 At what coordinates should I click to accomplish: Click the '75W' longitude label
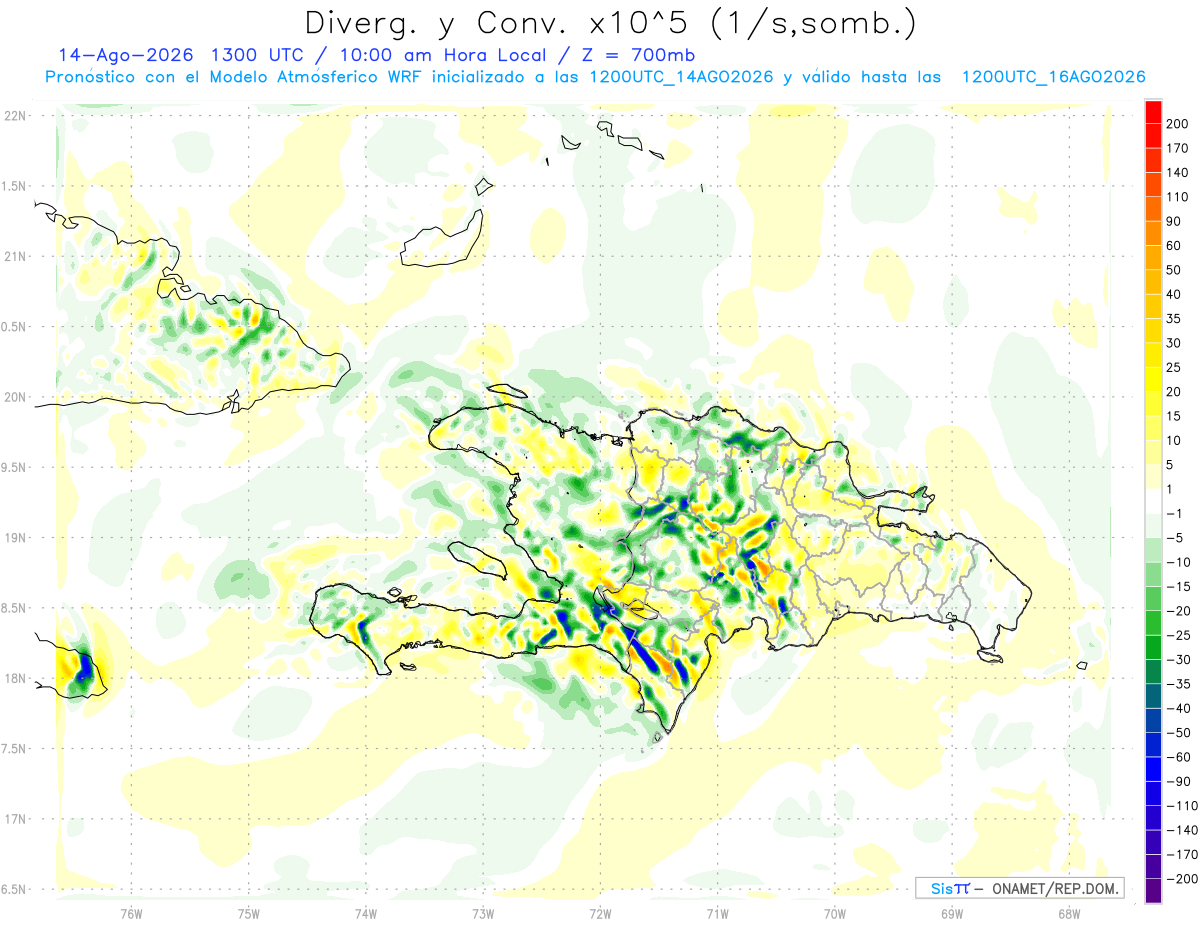(x=248, y=913)
